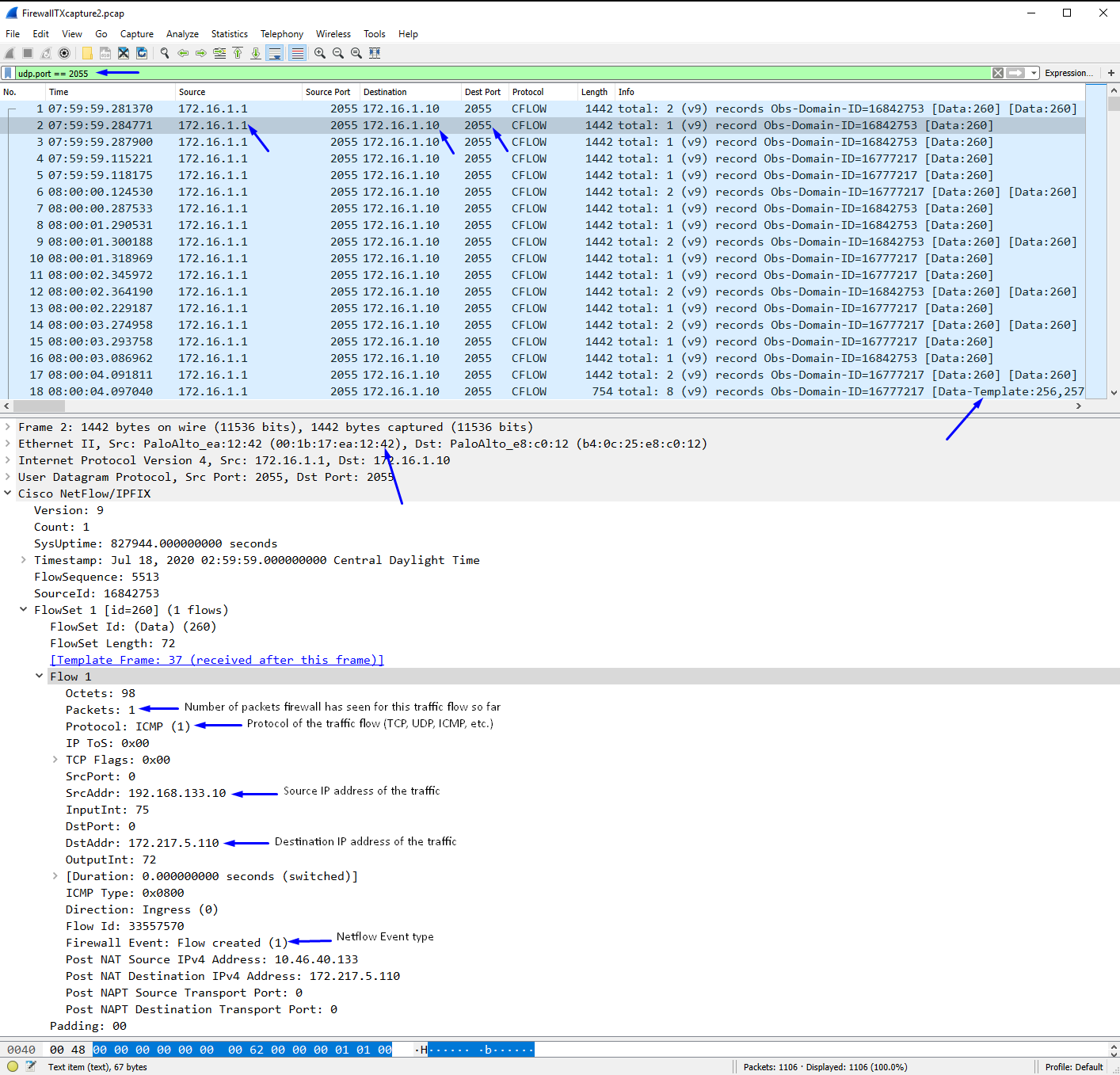Viewport: 1120px width, 1075px height.
Task: Expand the Internet Protocol Version 4 section
Action: pos(7,460)
